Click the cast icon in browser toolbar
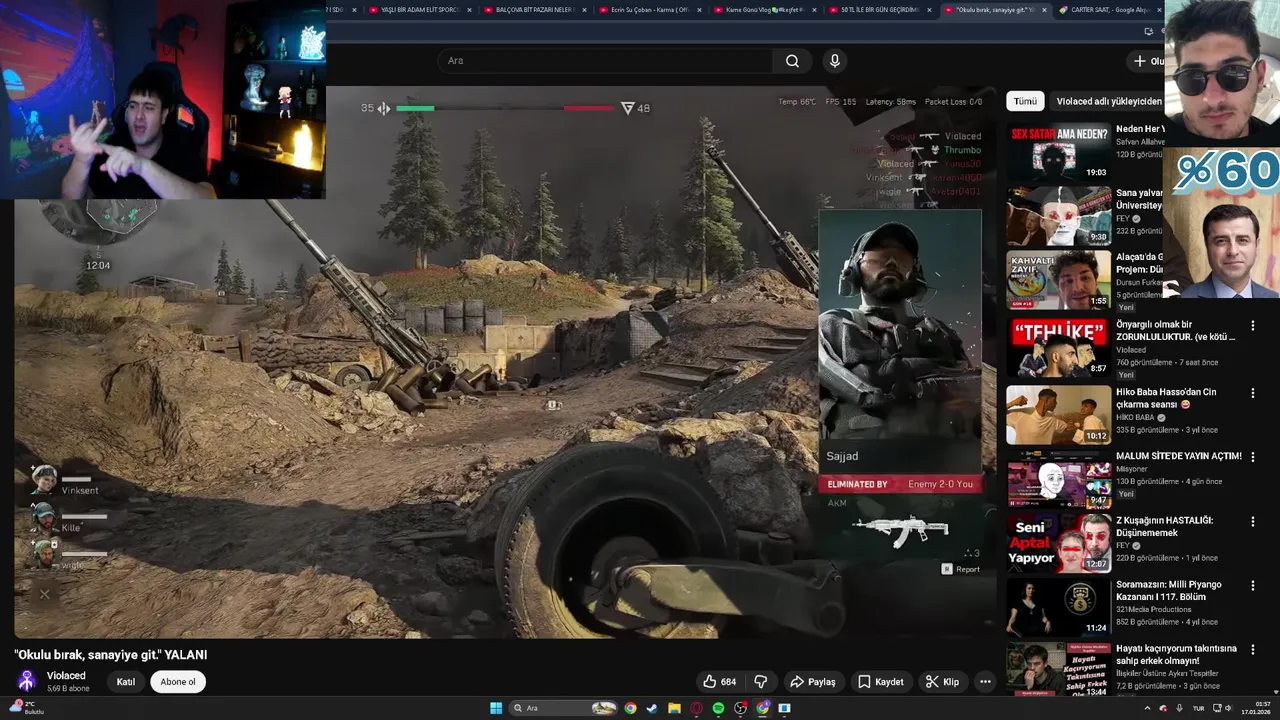 1149,32
